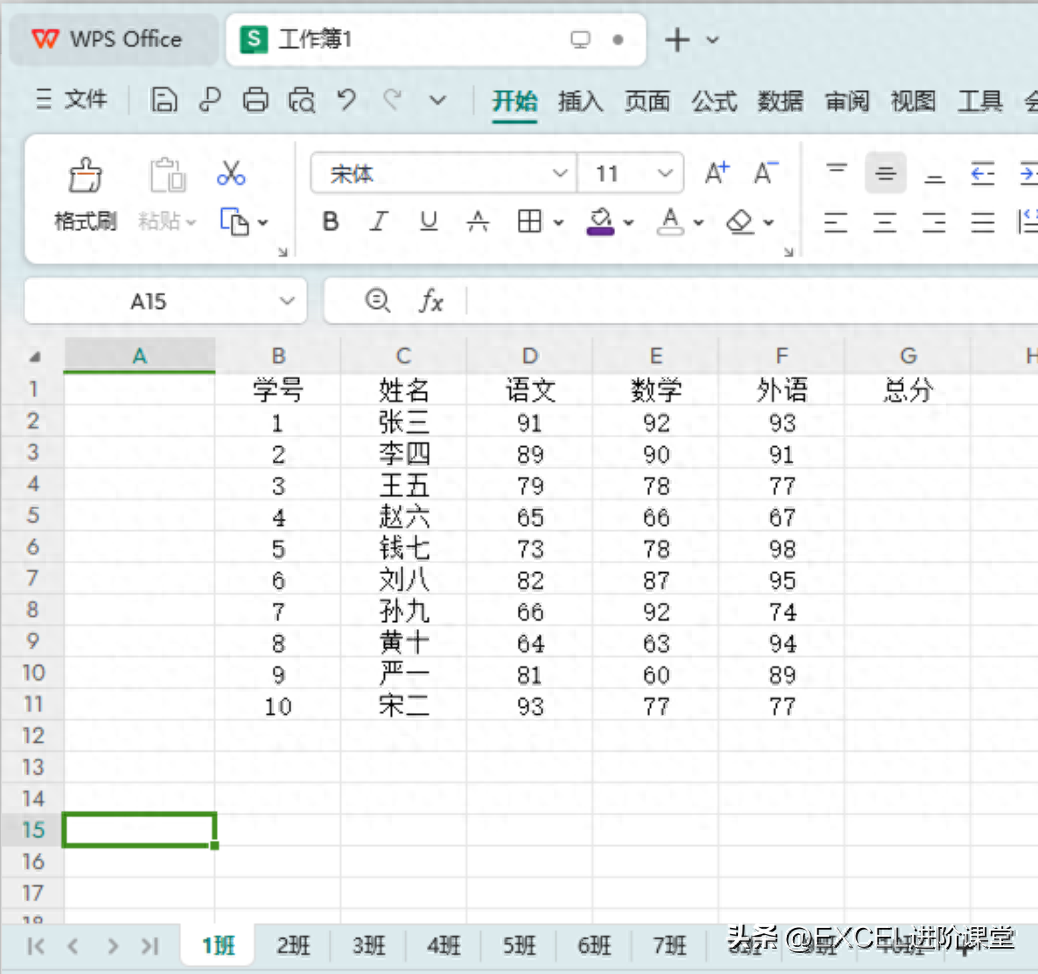Click the Cut scissors icon
The height and width of the screenshot is (974, 1038).
click(231, 173)
